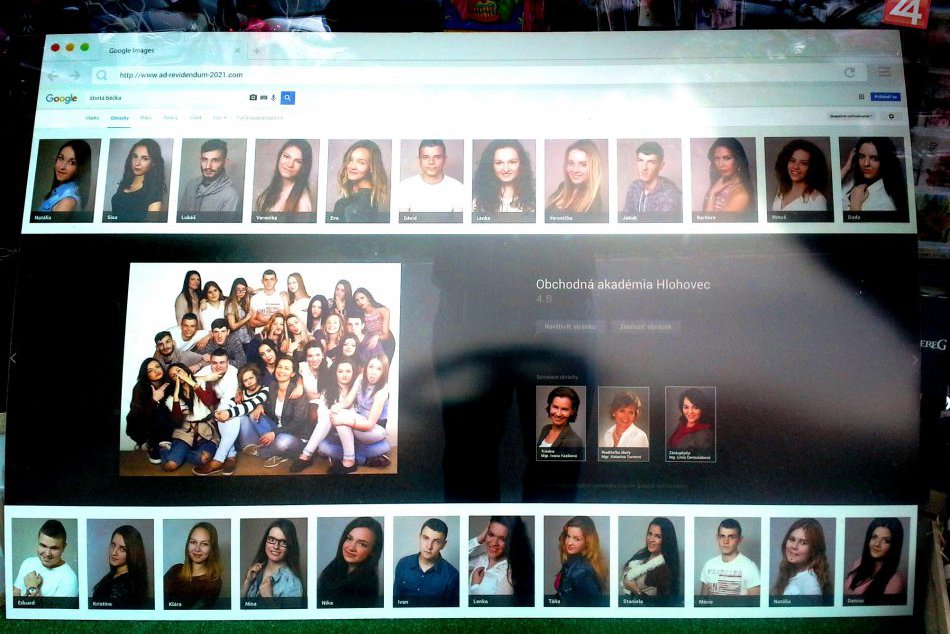Open the safe search dropdown
Viewport: 950px width, 634px height.
[x=851, y=117]
